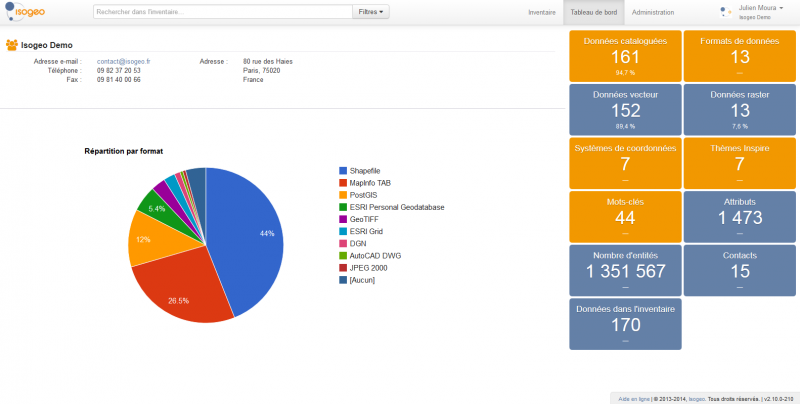800x404 pixels.
Task: Open the Aide en ligne footer link
Action: tap(633, 398)
